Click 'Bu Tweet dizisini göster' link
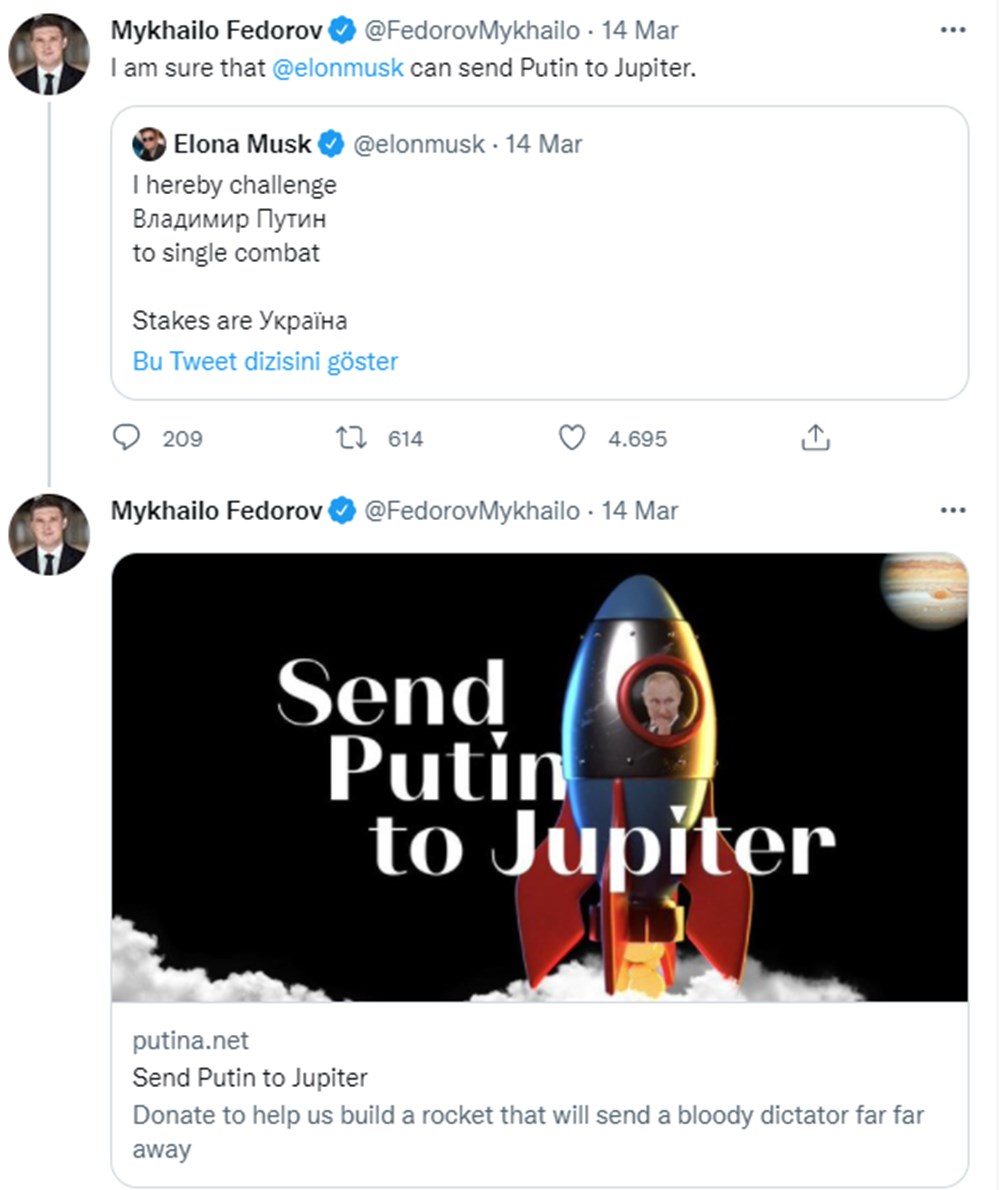This screenshot has width=1000, height=1190. [x=265, y=361]
